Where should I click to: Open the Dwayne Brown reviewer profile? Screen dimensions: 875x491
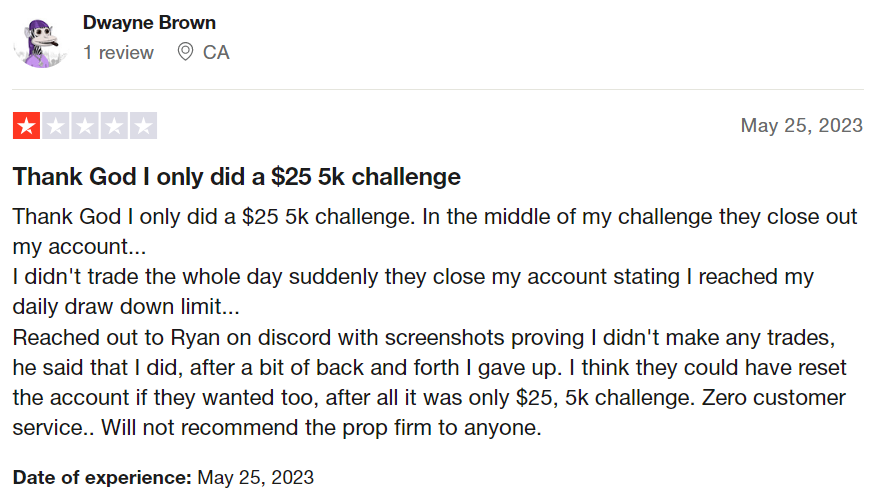click(x=149, y=23)
